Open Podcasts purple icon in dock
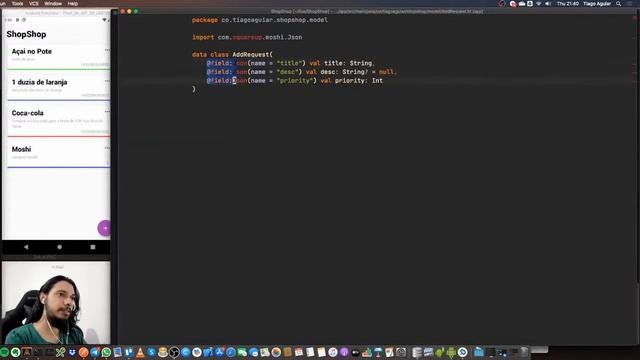The image size is (640, 360). point(344,352)
